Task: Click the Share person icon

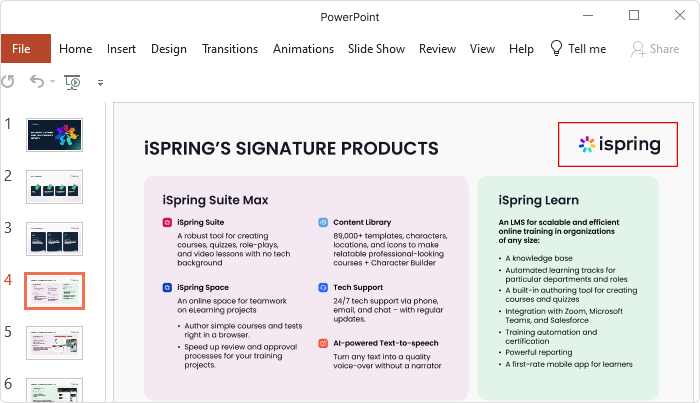Action: coord(638,49)
